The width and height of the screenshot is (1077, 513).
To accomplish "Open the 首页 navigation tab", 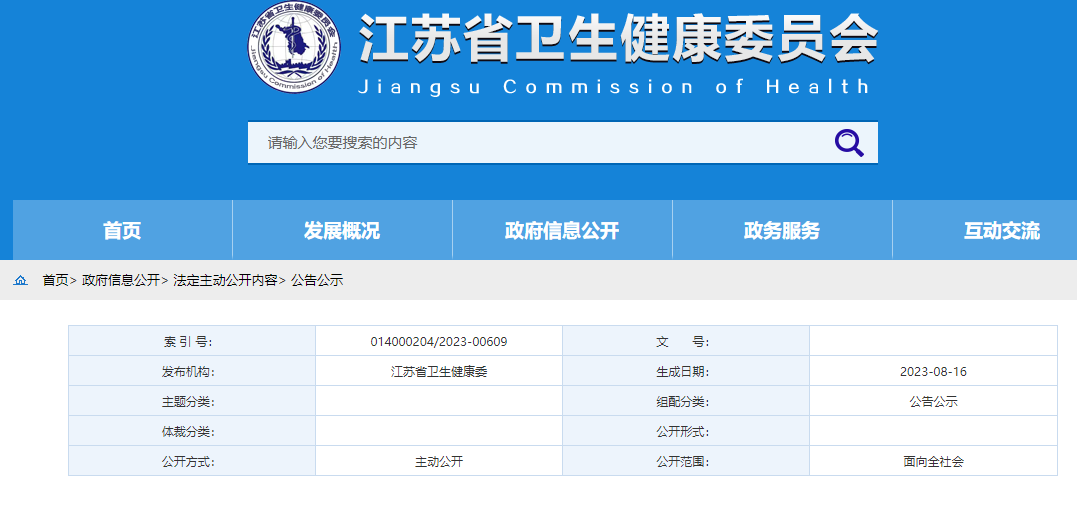I will tap(122, 231).
